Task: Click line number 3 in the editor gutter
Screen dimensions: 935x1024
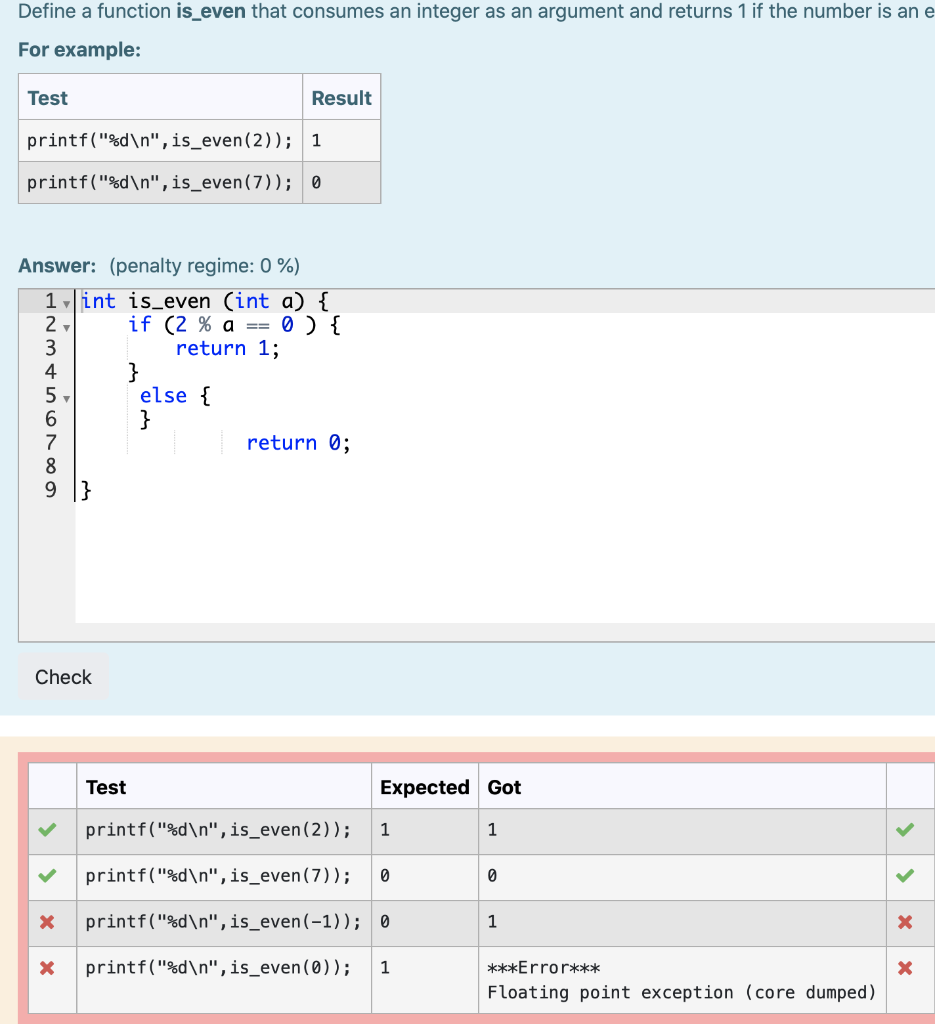Action: (x=50, y=348)
